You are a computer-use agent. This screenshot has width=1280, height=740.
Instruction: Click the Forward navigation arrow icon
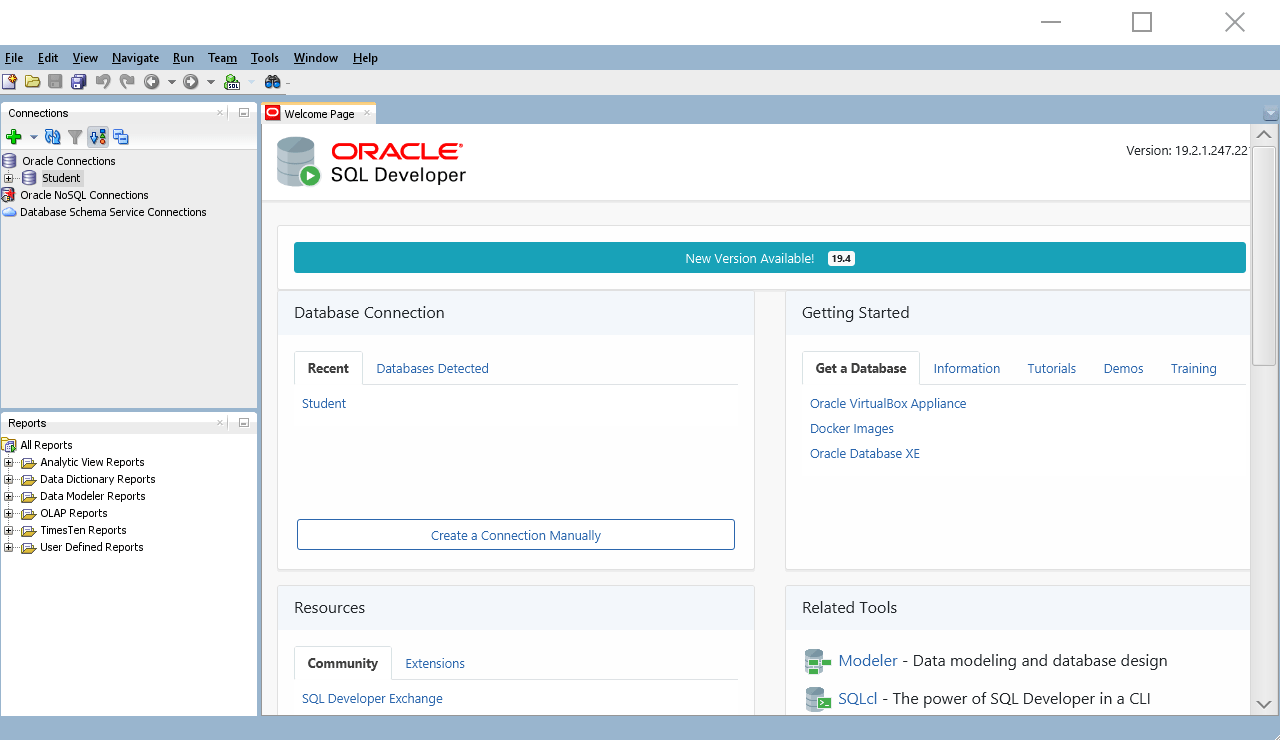(x=190, y=82)
